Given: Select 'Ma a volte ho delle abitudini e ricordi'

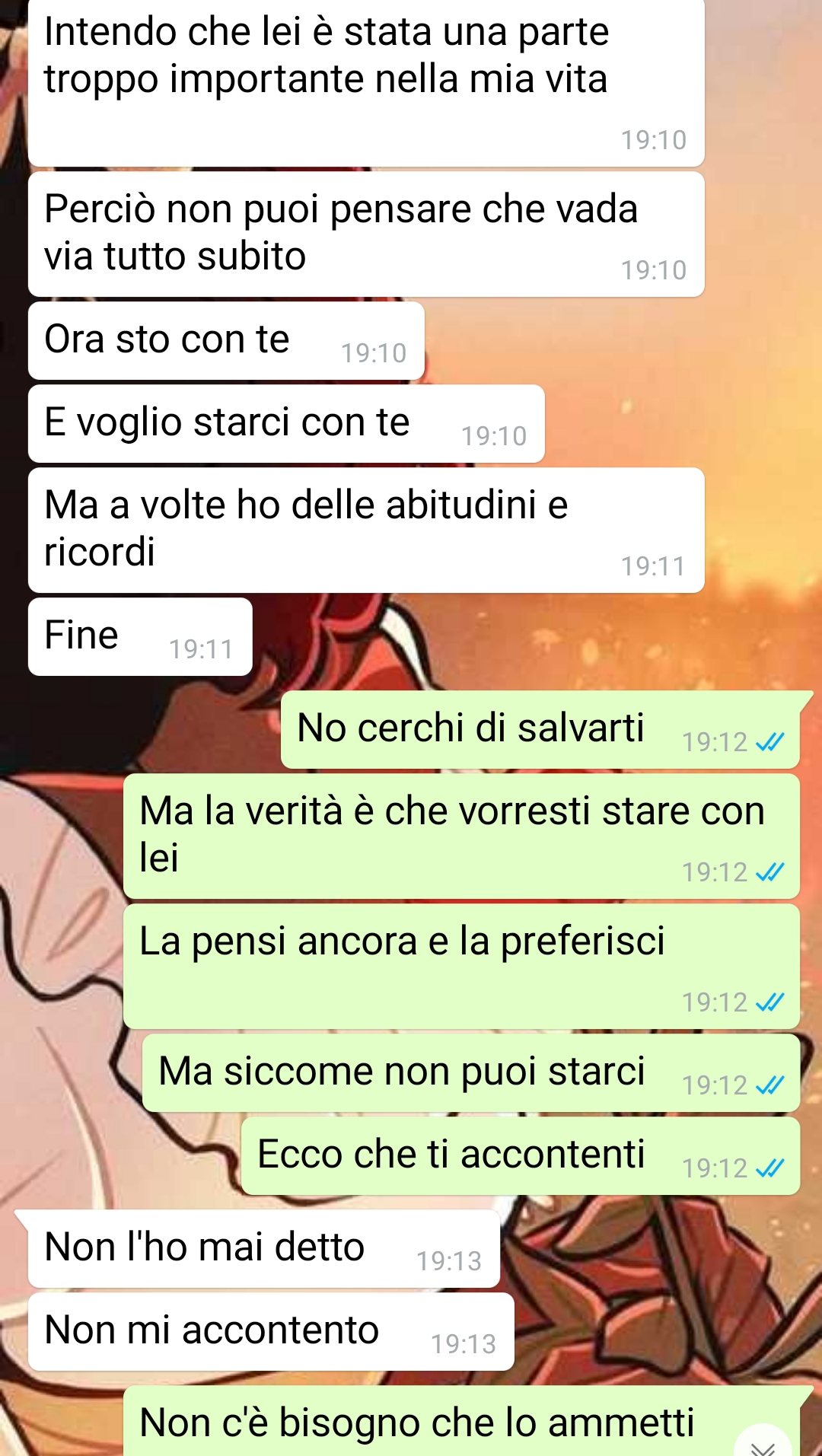Looking at the screenshot, I should [x=366, y=530].
